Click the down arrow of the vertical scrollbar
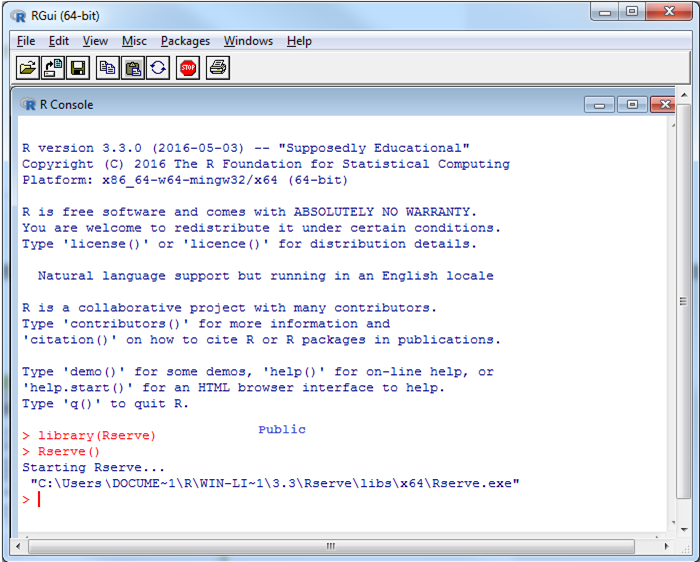700x562 pixels. pyautogui.click(x=684, y=530)
